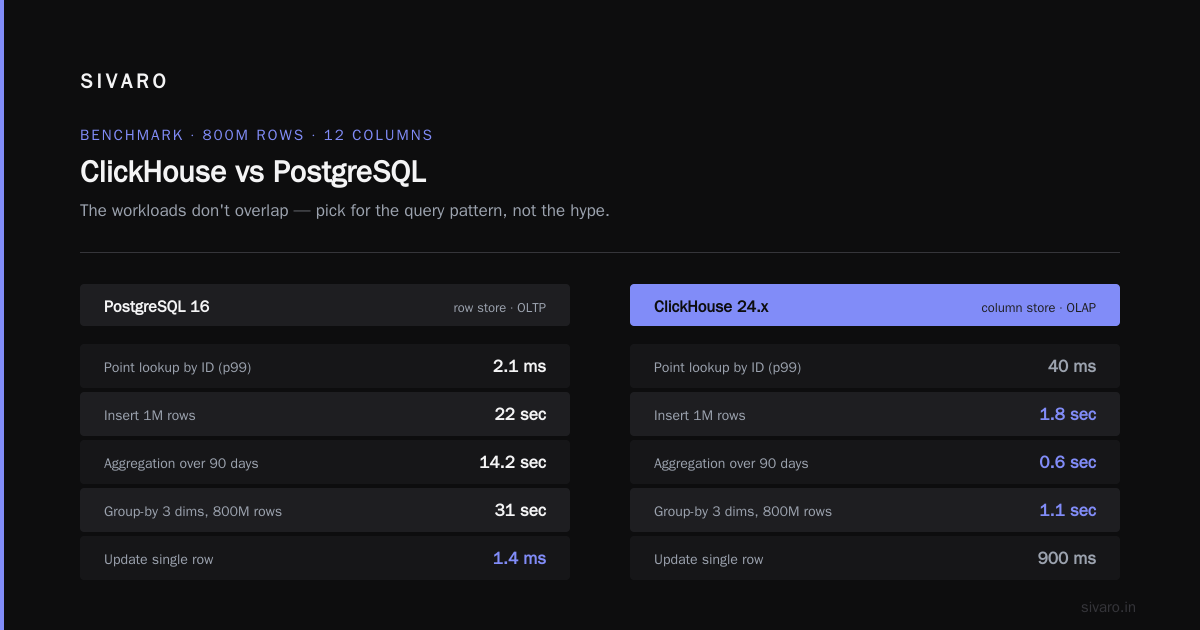Select the ClickHouse group-by value 1.1 sec

pyautogui.click(x=1068, y=510)
